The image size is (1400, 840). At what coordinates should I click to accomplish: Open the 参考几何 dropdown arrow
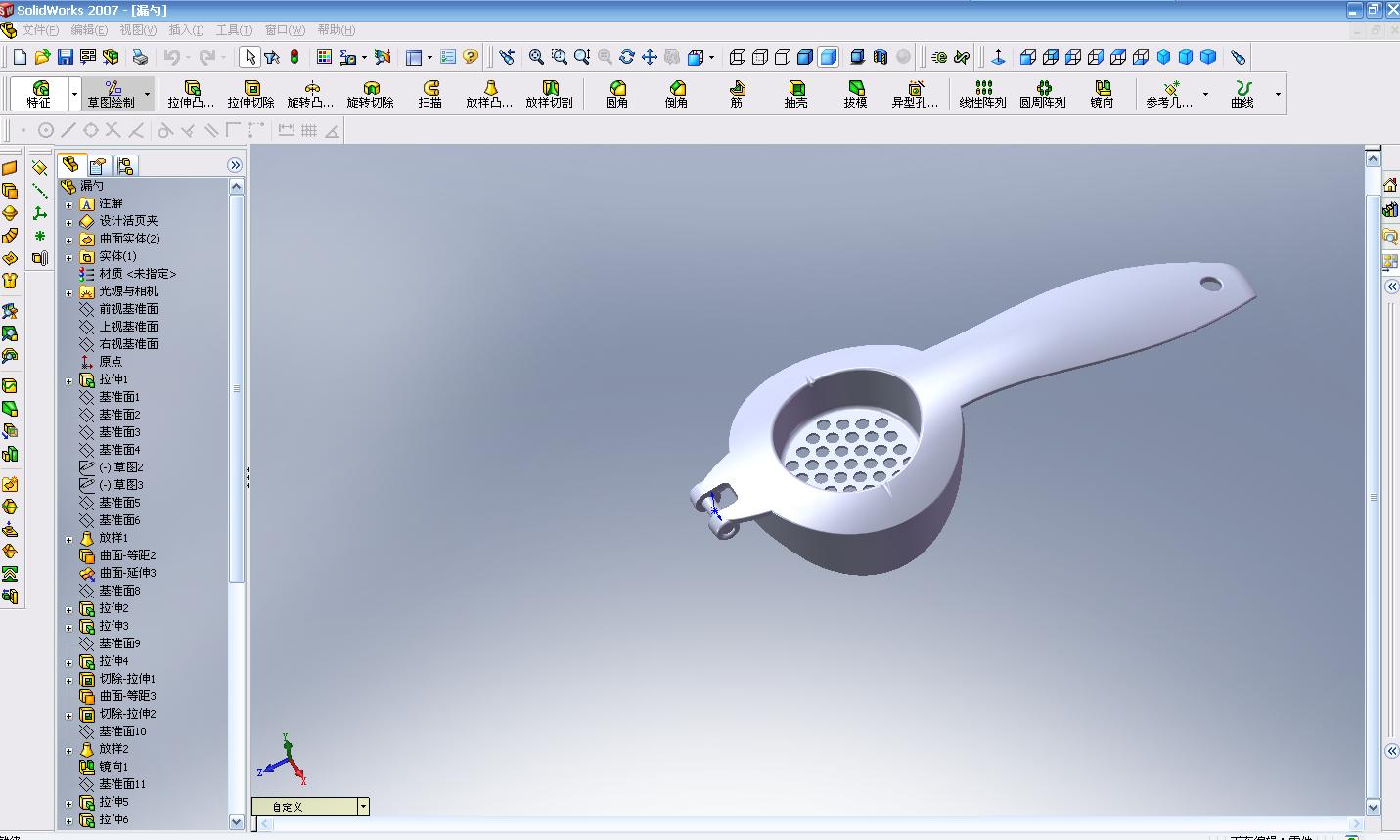[1205, 94]
